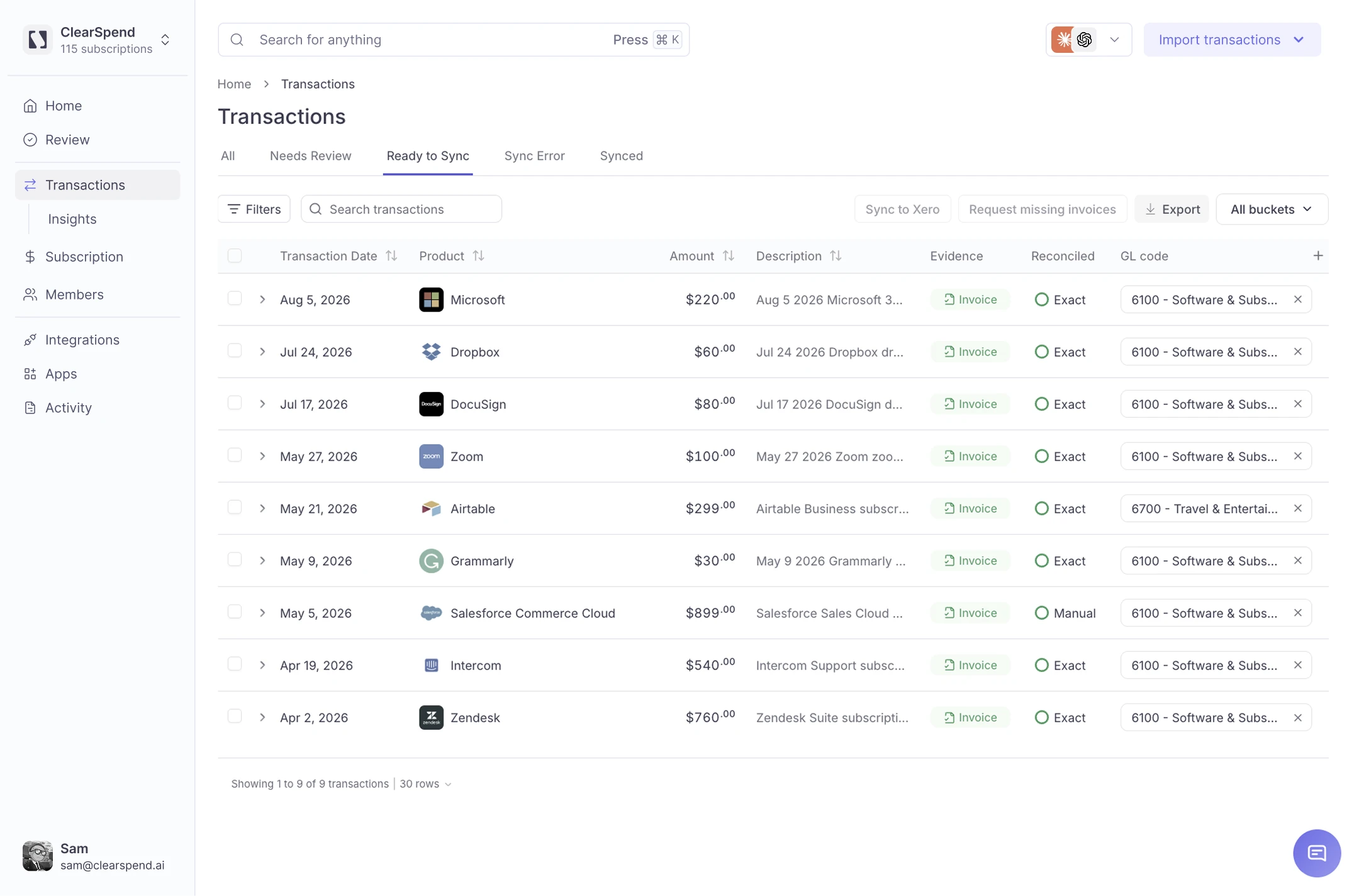Check the Microsoft transaction checkbox

coord(235,298)
